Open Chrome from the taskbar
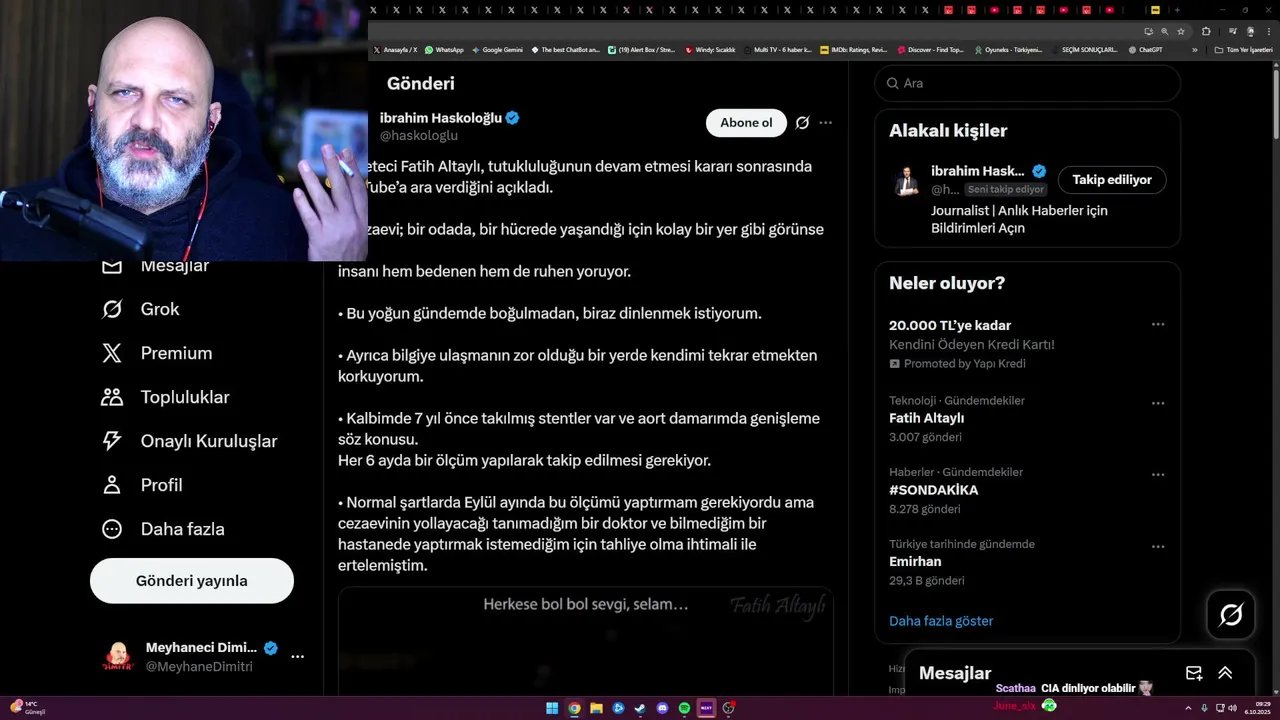 tap(574, 708)
